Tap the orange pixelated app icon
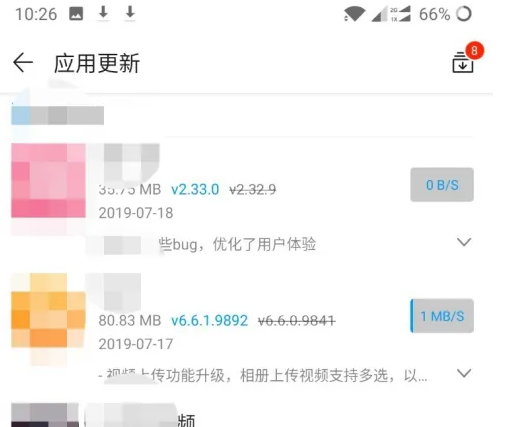506x427 pixels. (x=48, y=311)
